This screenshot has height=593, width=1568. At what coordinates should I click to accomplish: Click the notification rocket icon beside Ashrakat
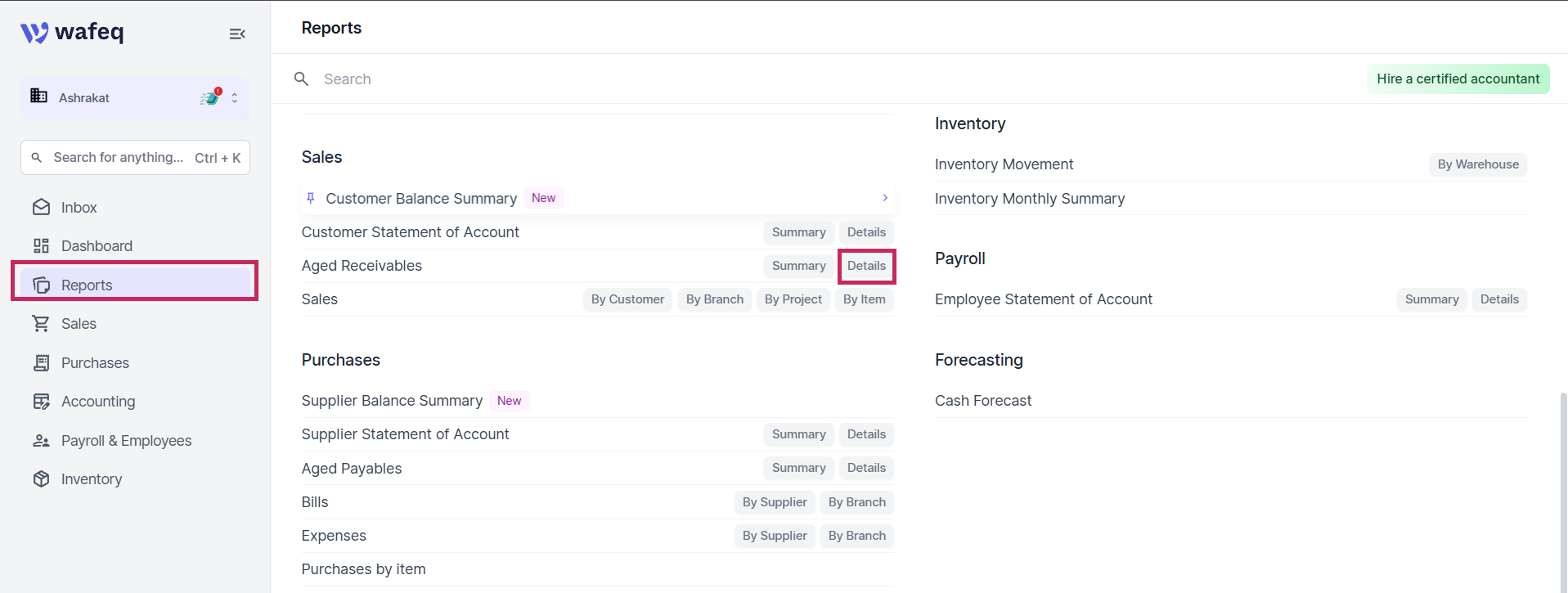[x=211, y=97]
